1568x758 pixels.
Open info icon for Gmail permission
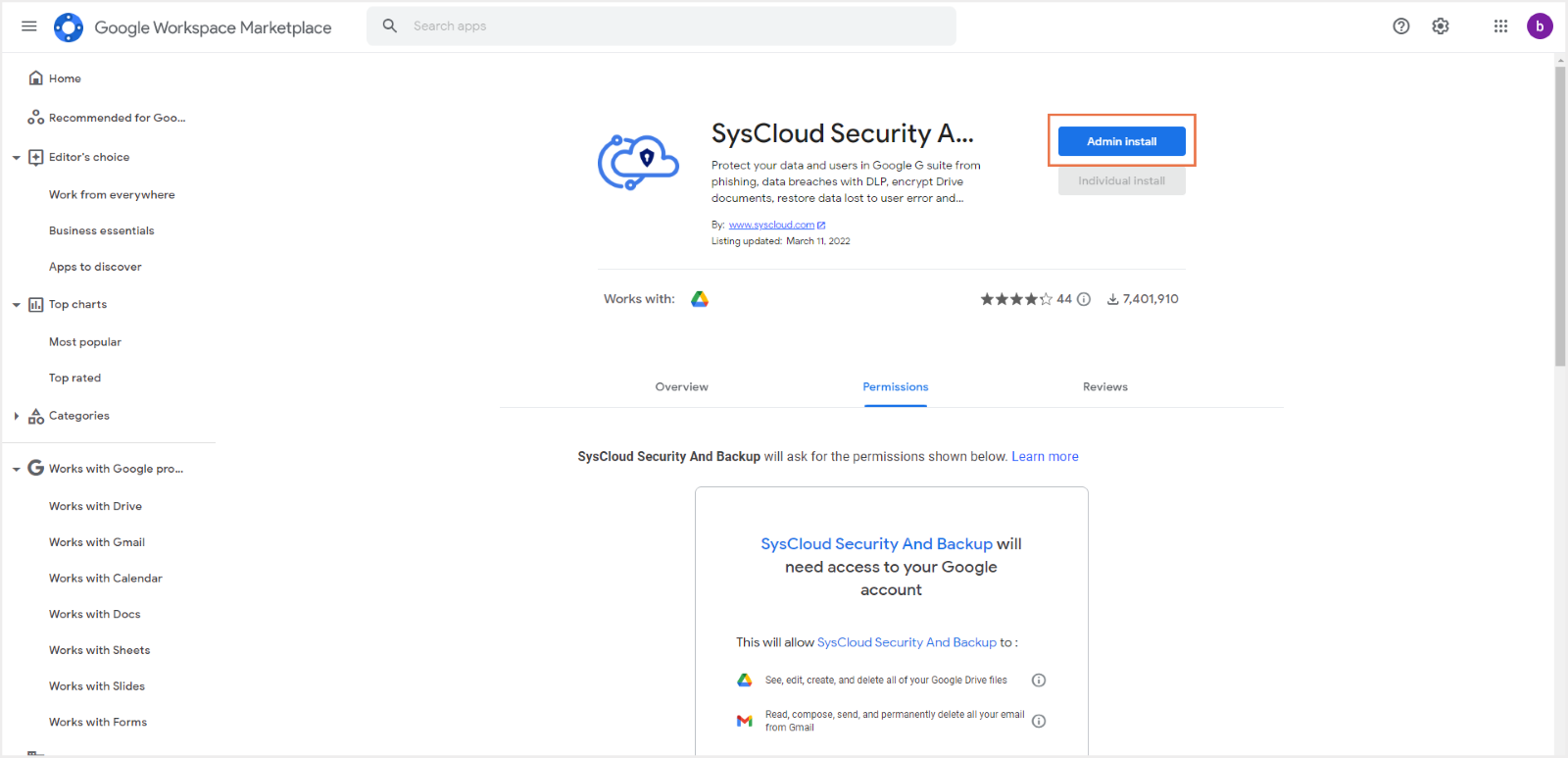pos(1039,721)
